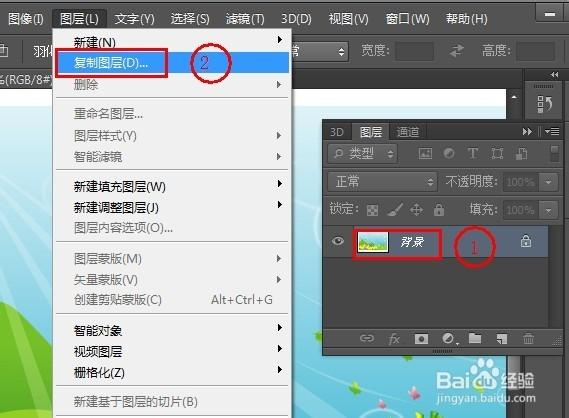569x418 pixels.
Task: Toggle lock image pixels brush icon
Action: [394, 210]
